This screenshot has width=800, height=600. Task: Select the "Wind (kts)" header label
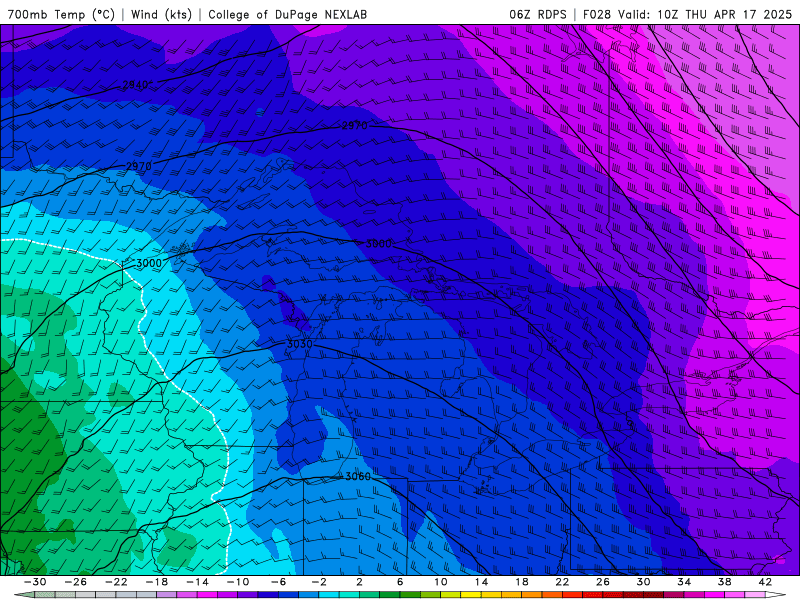pos(161,14)
